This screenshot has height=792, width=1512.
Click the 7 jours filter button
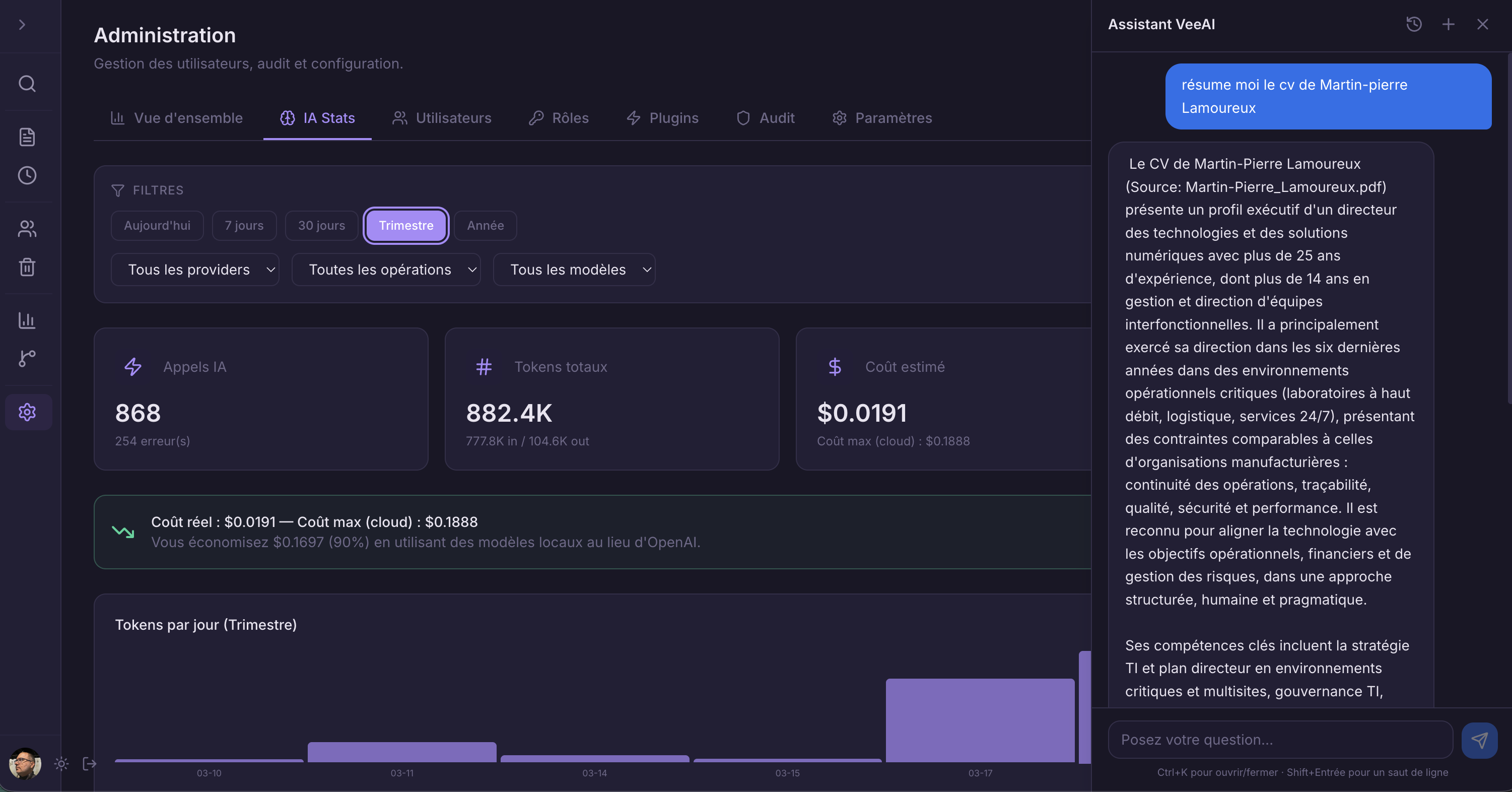[244, 225]
